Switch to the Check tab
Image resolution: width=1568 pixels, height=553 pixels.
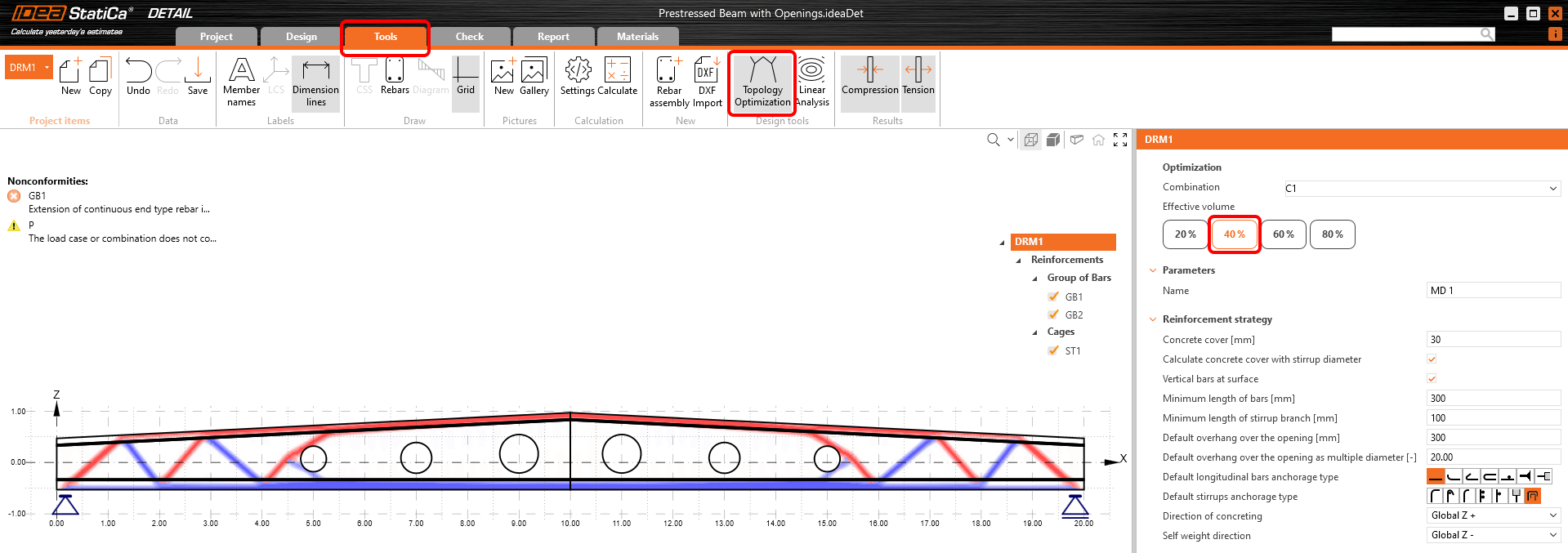(469, 37)
